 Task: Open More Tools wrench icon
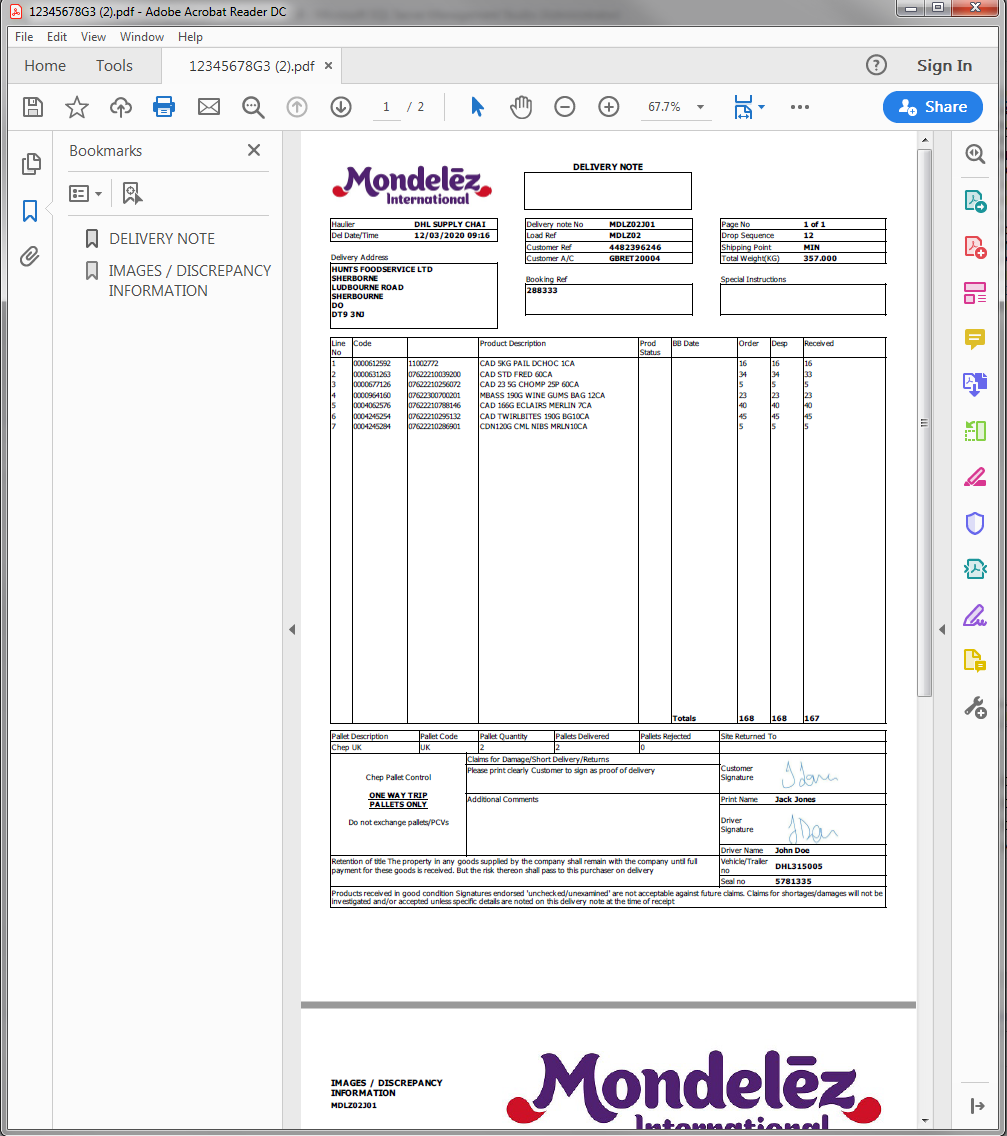(975, 708)
